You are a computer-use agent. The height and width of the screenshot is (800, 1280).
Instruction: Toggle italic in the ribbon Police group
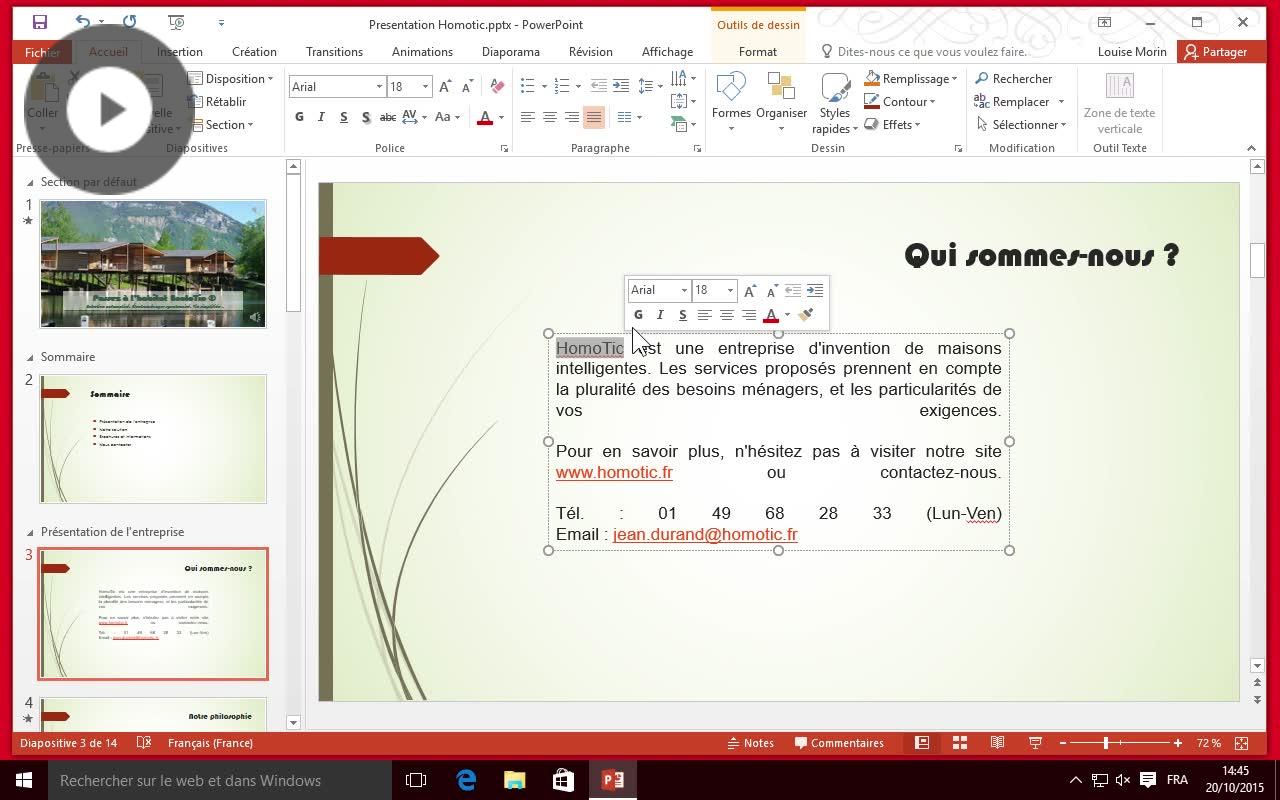click(321, 117)
